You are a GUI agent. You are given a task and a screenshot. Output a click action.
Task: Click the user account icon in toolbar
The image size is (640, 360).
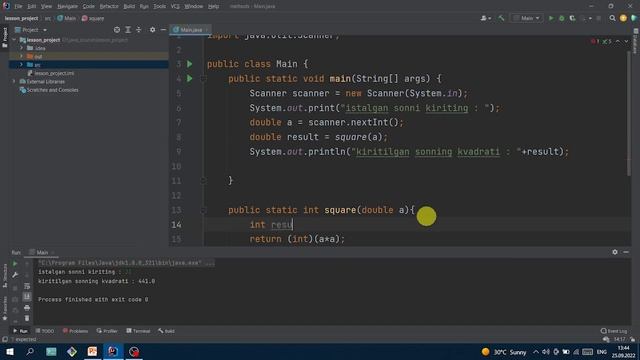485,18
